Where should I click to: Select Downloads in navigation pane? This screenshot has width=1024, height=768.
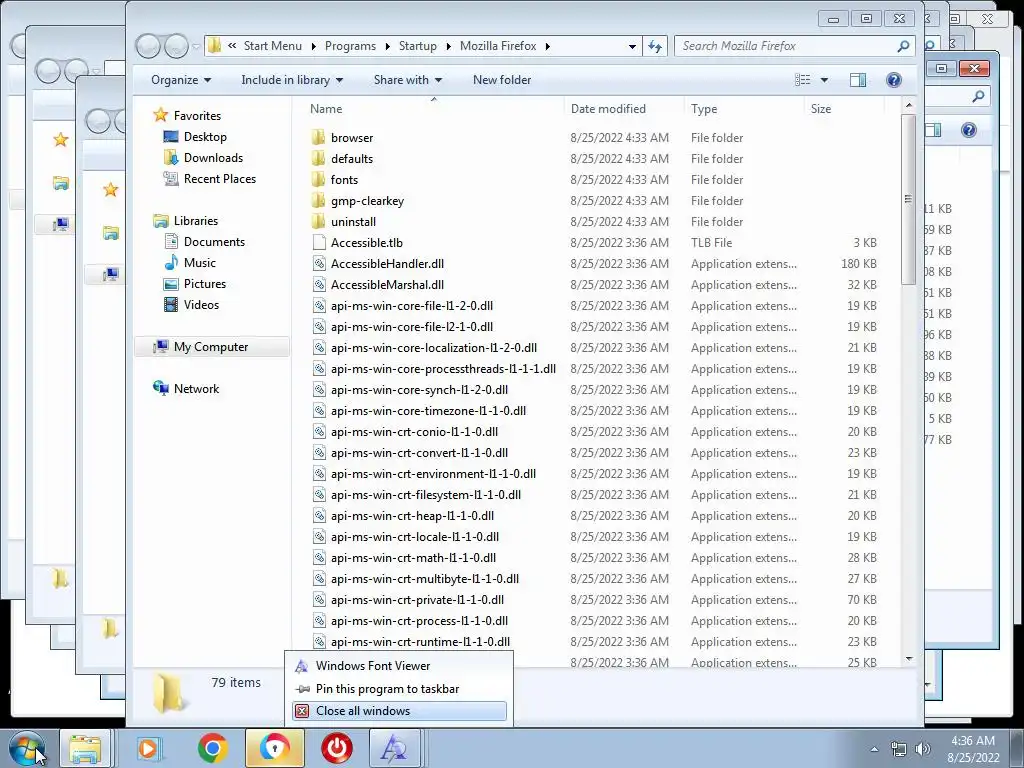point(213,157)
